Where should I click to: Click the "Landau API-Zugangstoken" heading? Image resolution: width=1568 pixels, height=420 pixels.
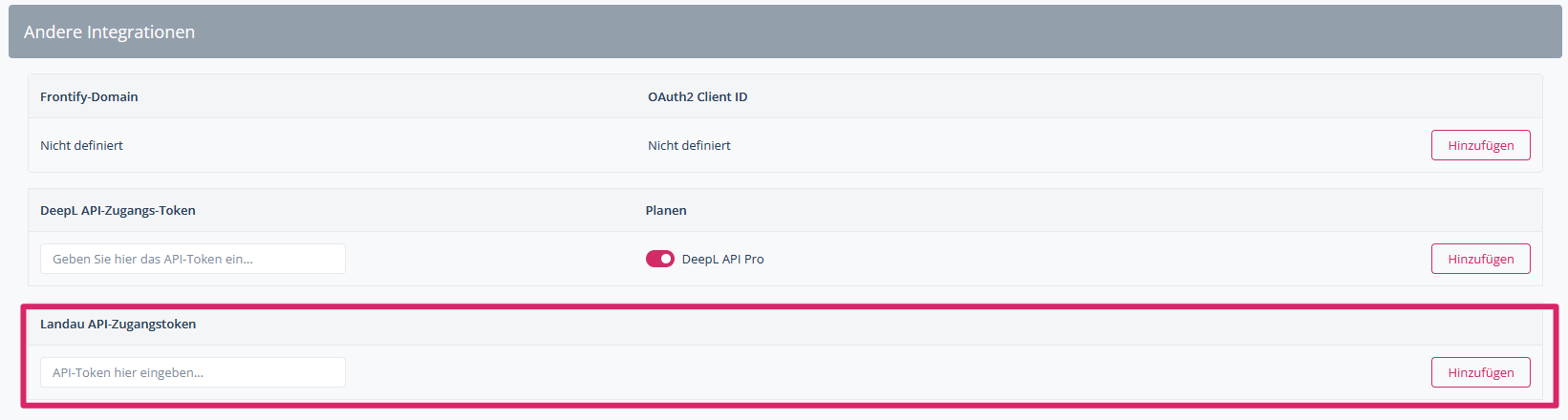click(118, 324)
